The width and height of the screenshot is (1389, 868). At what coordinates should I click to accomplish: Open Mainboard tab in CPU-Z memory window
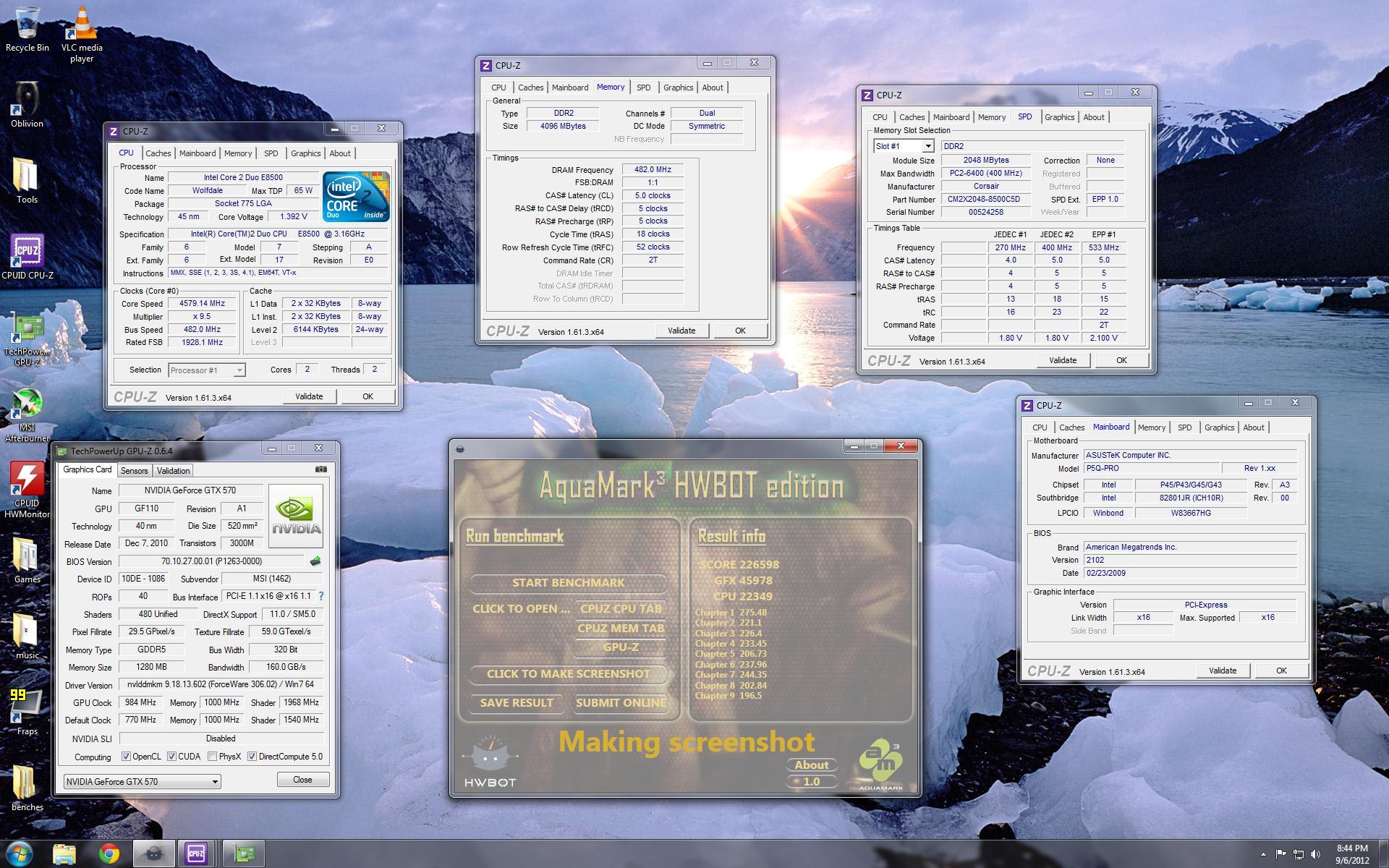tap(570, 88)
